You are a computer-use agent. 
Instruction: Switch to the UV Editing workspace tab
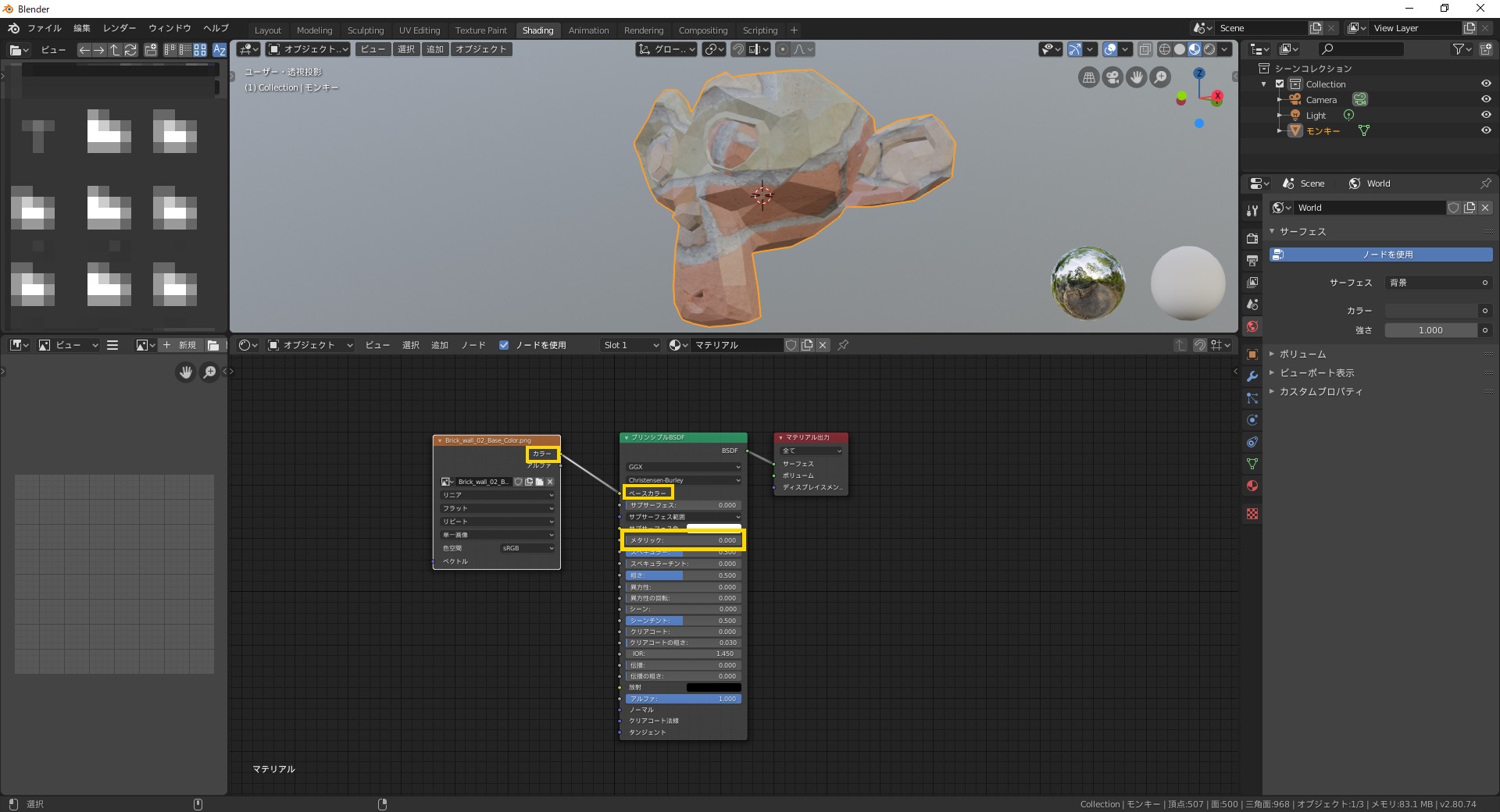click(420, 30)
